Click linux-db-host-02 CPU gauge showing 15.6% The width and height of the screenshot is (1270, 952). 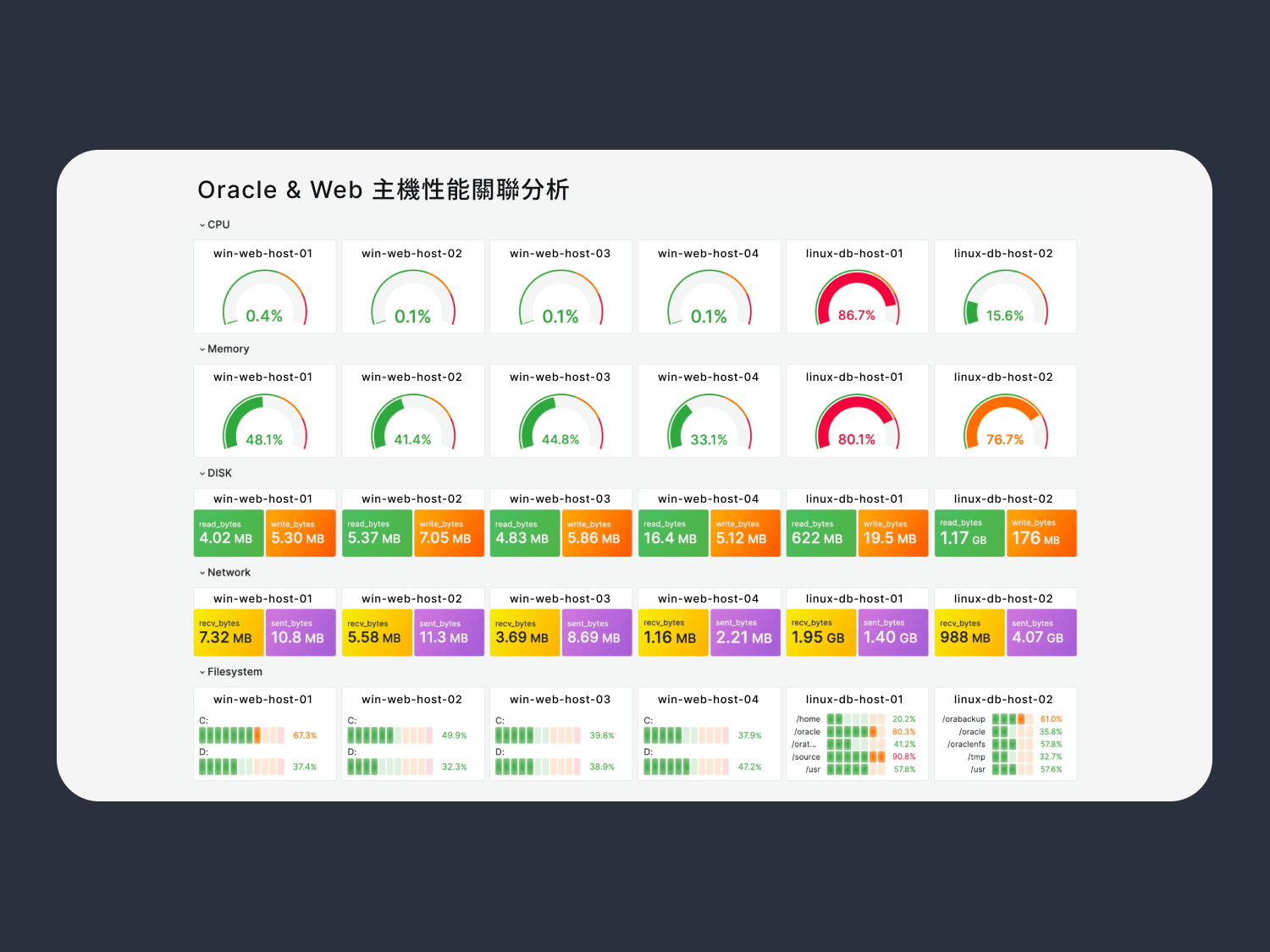[x=1005, y=299]
